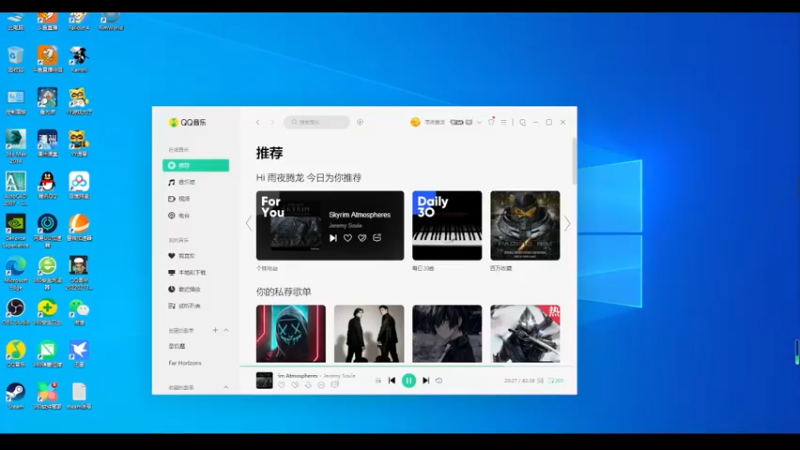Like current song in player bar
Viewport: 800px width, 450px height.
282,385
